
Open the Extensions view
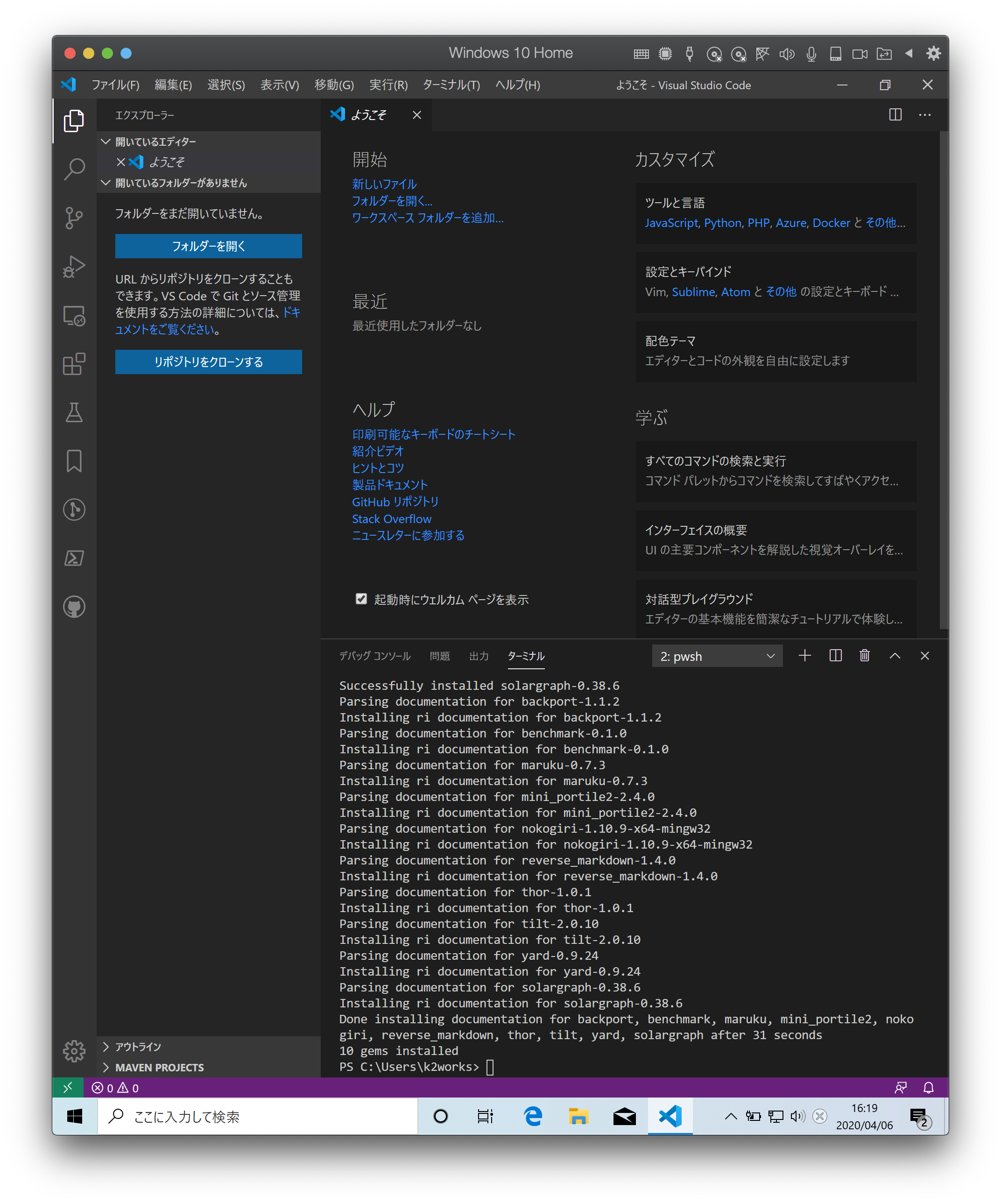point(74,364)
